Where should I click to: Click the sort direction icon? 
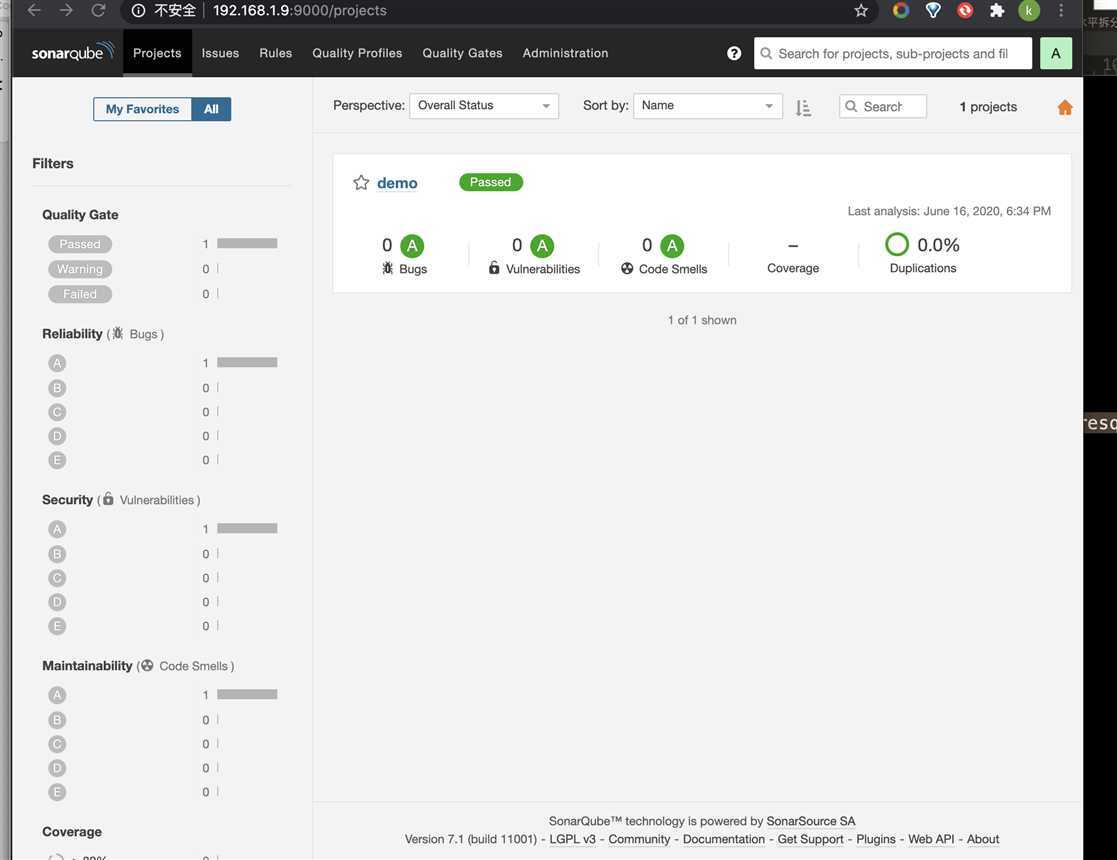[803, 107]
